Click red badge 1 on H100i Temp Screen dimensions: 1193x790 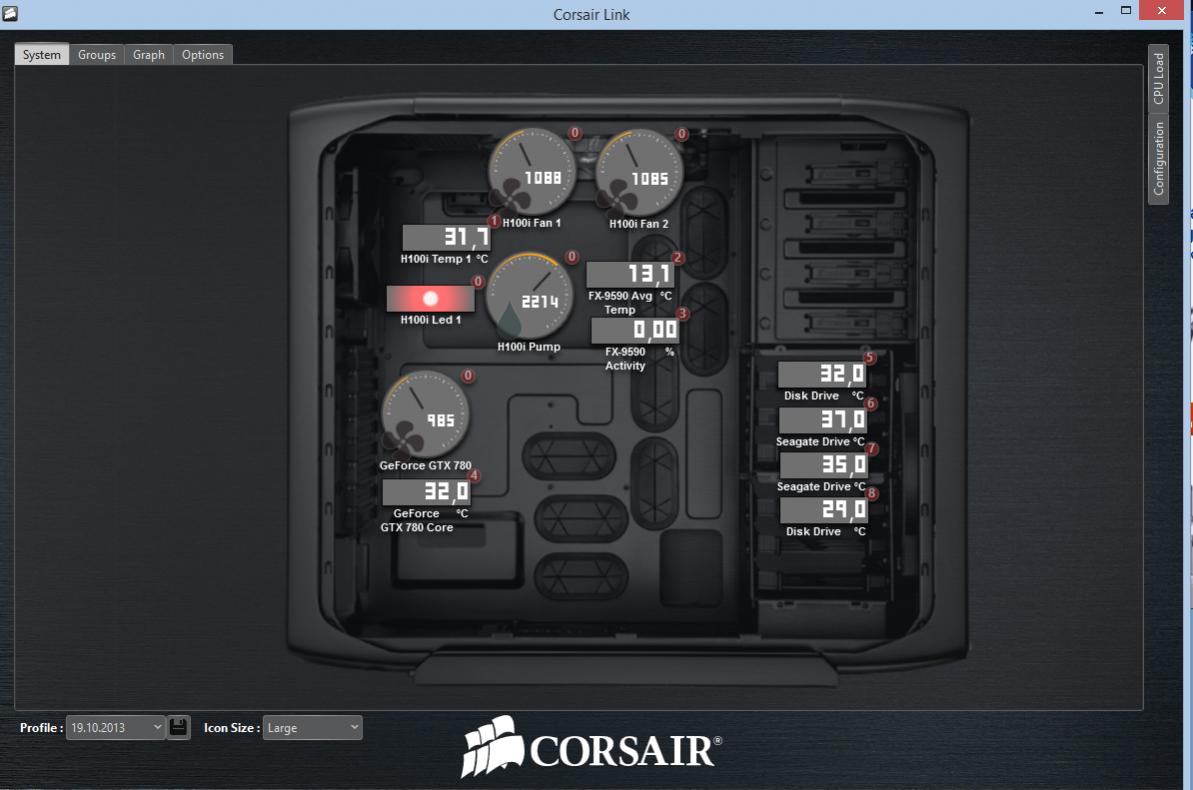click(x=493, y=221)
